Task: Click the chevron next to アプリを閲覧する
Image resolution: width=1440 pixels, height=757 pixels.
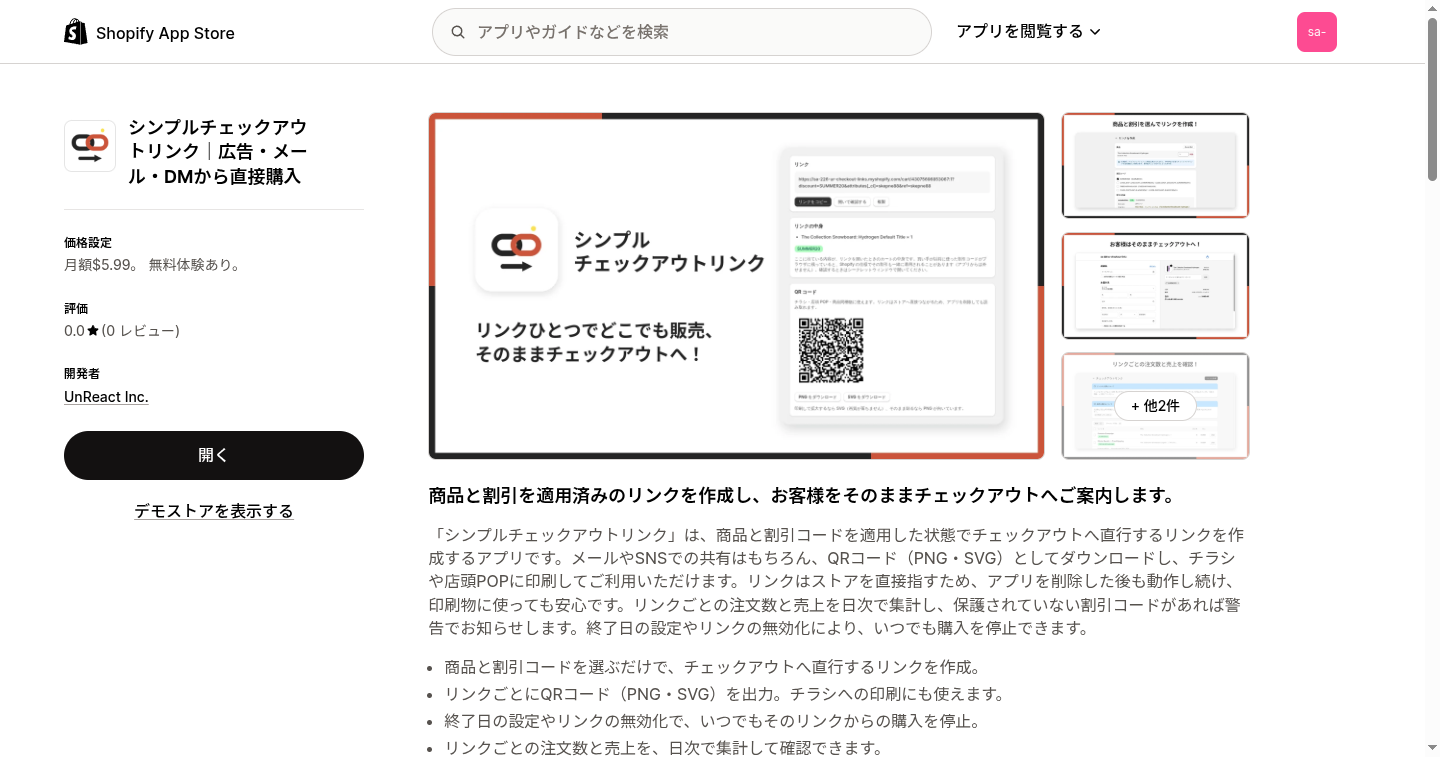Action: click(1095, 32)
